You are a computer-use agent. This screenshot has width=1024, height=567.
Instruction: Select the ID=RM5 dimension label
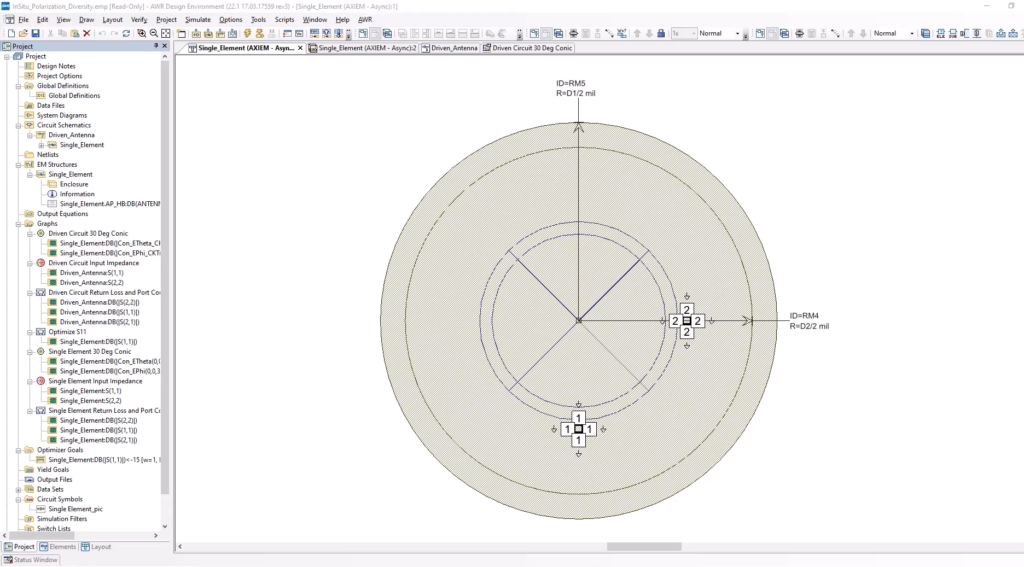point(571,84)
